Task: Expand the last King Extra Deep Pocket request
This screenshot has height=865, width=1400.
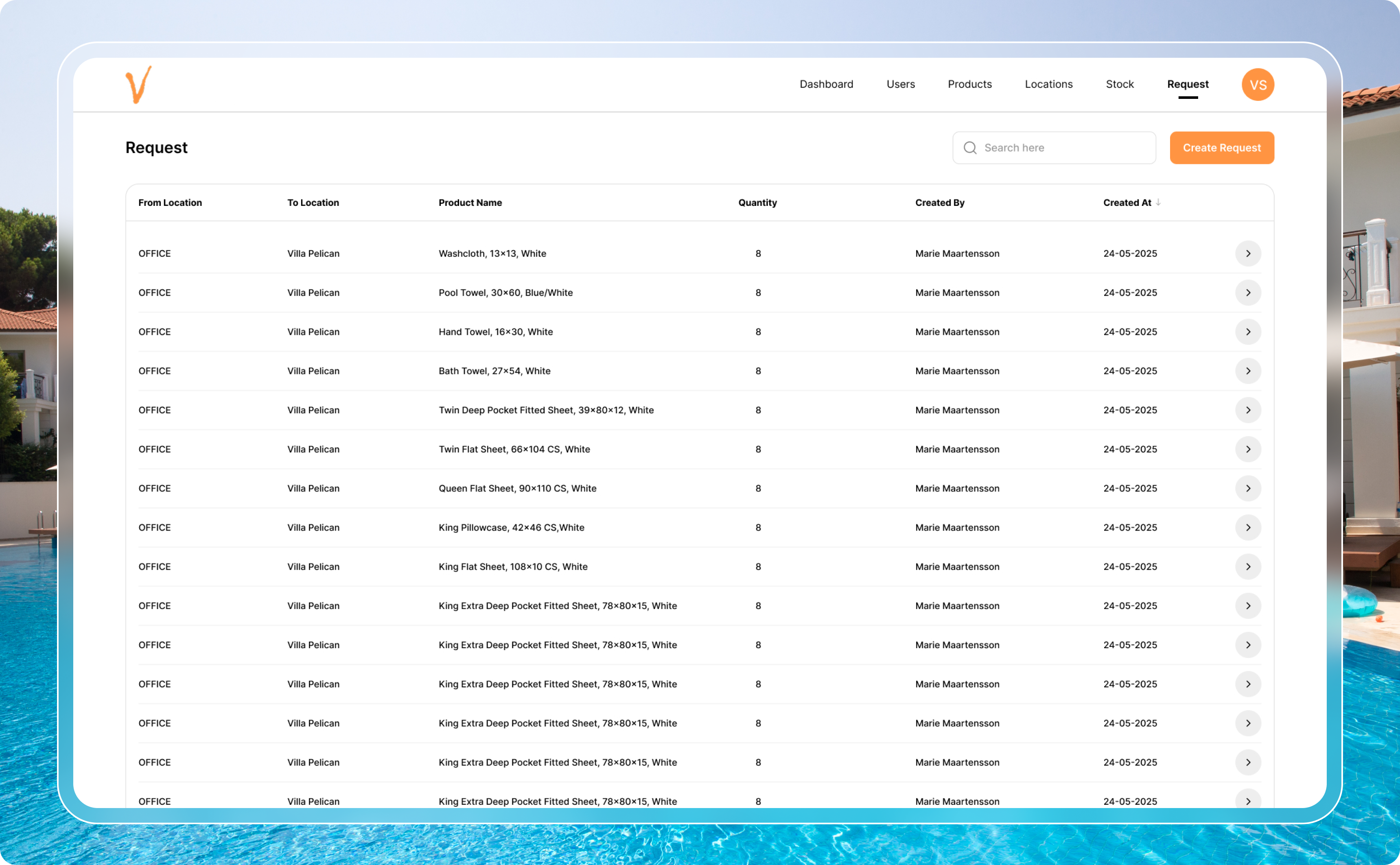Action: click(1249, 802)
